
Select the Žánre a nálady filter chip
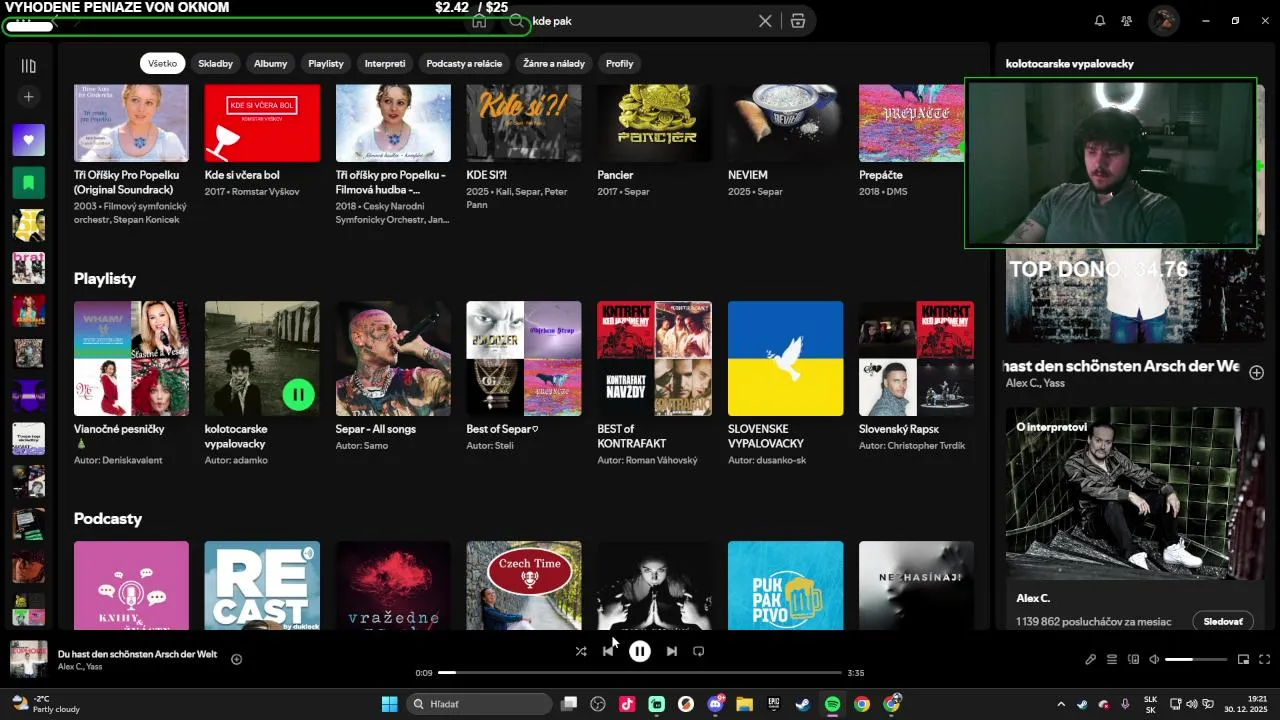point(554,63)
